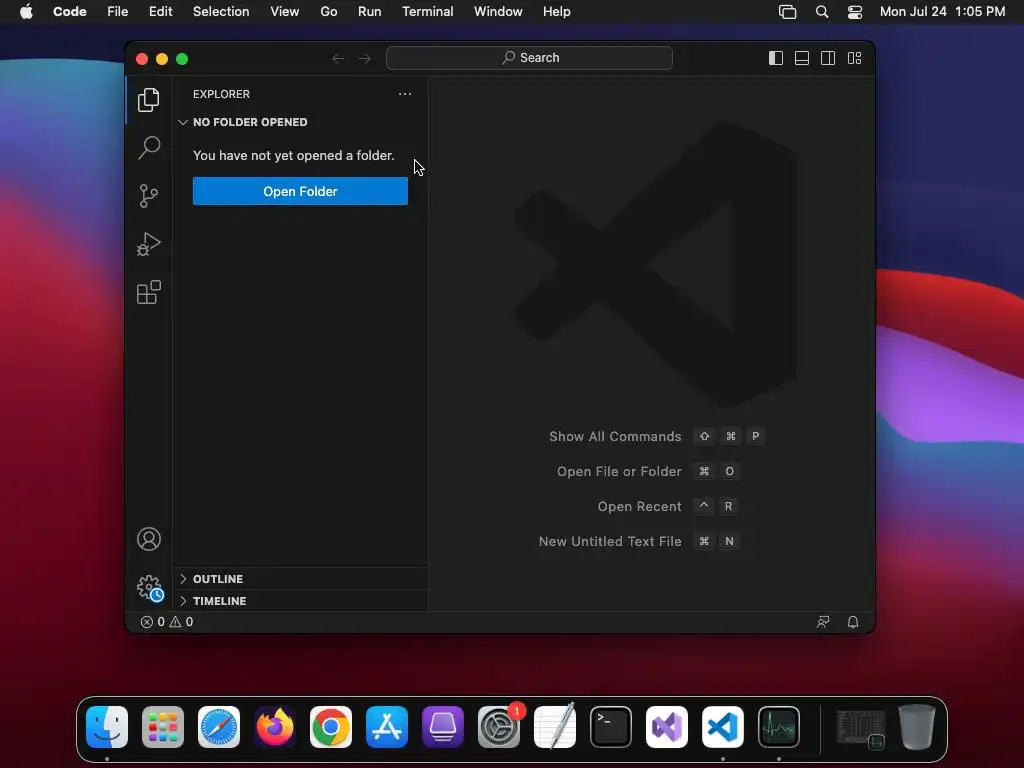This screenshot has height=768, width=1024.
Task: Click the Explorer views and more actions ellipsis
Action: (x=405, y=94)
